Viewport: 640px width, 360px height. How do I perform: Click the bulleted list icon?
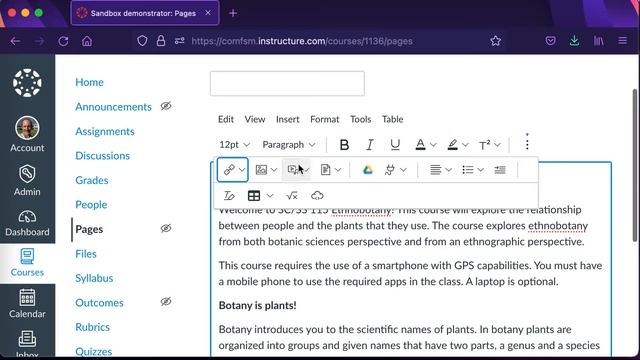pyautogui.click(x=468, y=169)
